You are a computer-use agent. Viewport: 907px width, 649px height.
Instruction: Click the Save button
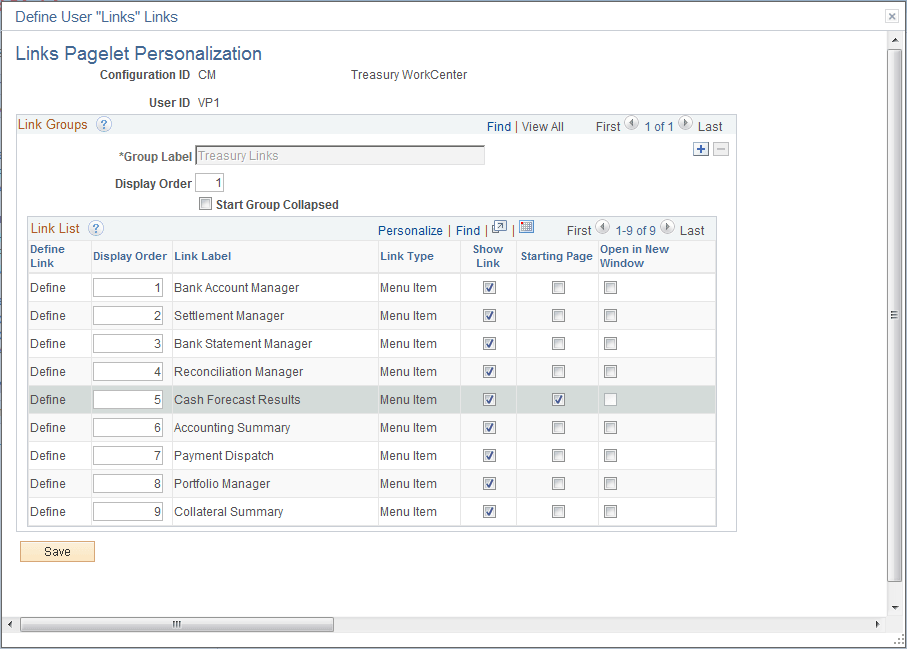57,551
